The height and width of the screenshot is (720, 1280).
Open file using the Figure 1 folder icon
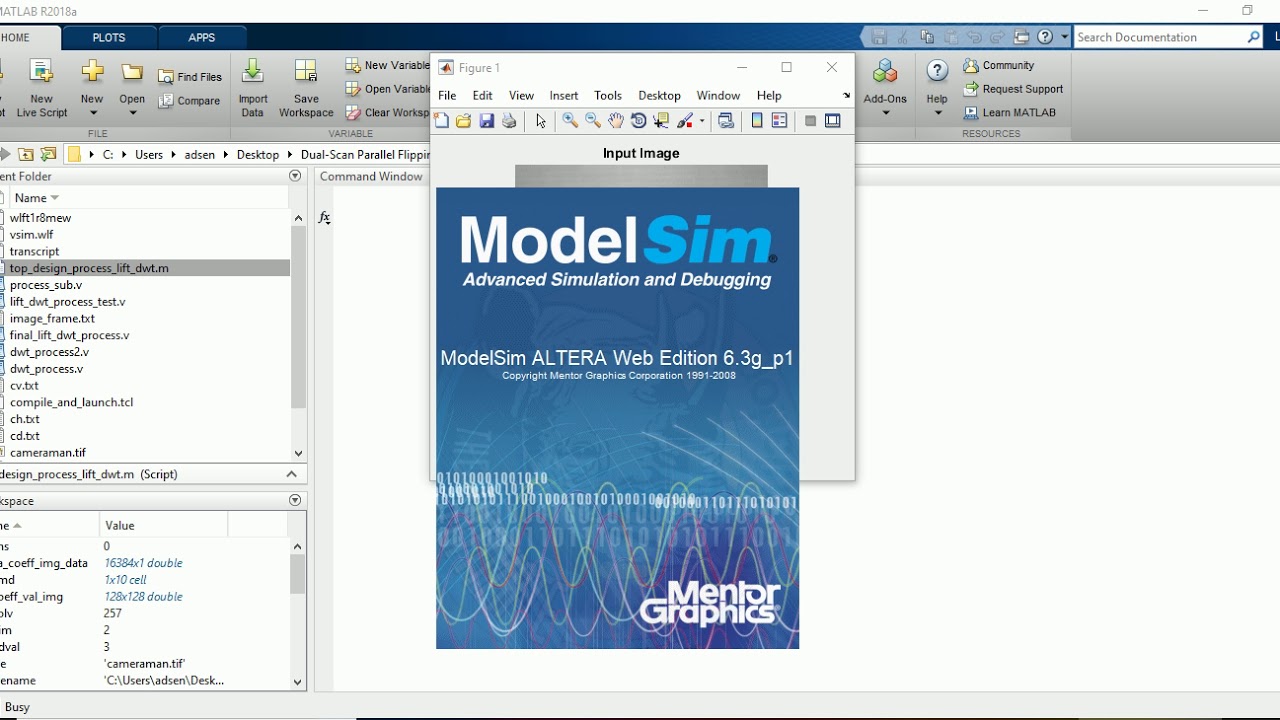pos(463,121)
